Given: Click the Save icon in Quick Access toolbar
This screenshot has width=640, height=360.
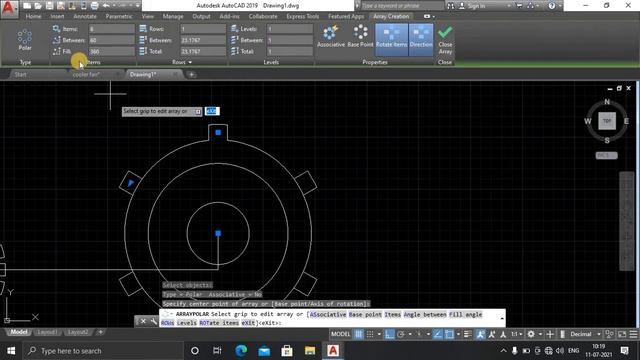Looking at the screenshot, I should point(49,6).
